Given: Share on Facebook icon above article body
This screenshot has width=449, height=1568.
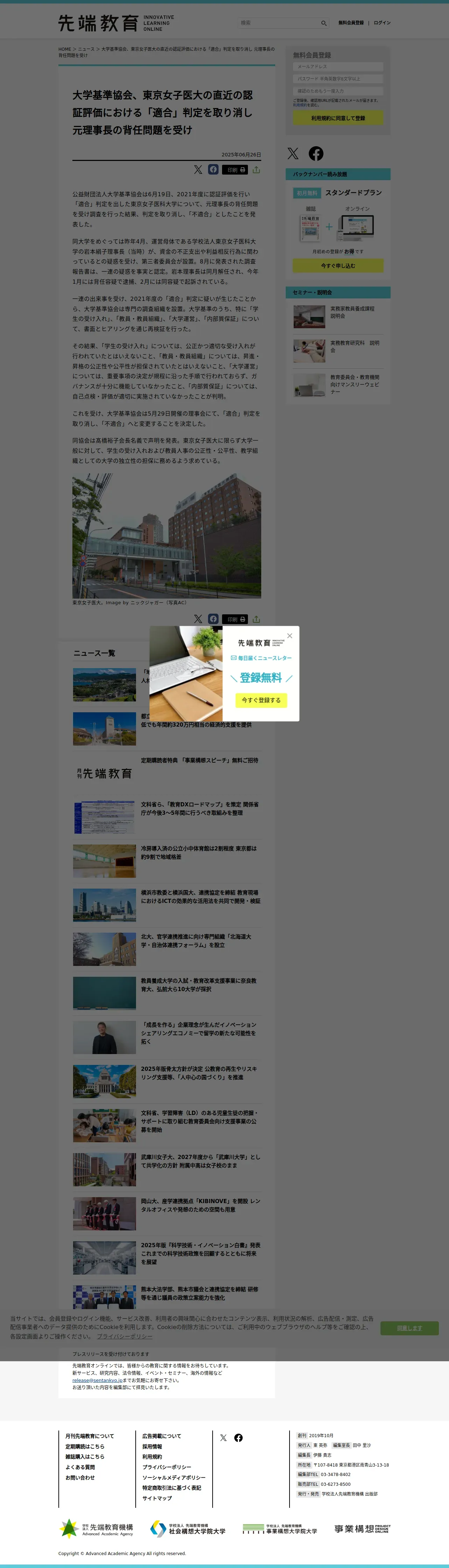Looking at the screenshot, I should click(x=213, y=169).
